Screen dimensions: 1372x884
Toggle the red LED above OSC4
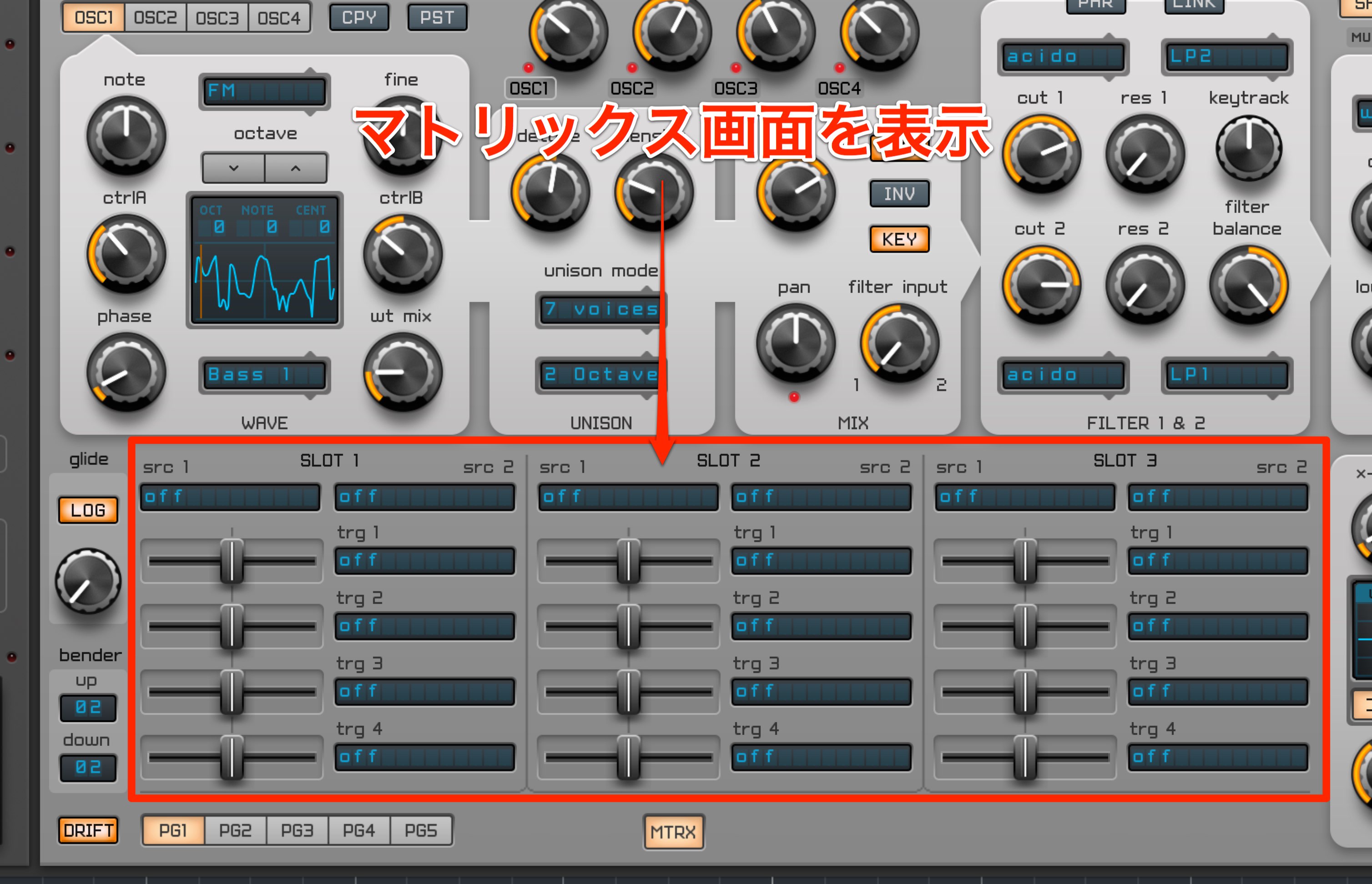[x=839, y=68]
